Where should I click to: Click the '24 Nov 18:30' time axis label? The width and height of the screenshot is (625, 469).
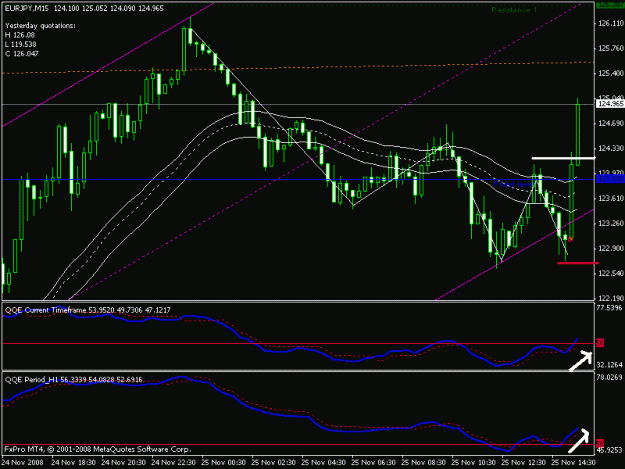click(73, 463)
